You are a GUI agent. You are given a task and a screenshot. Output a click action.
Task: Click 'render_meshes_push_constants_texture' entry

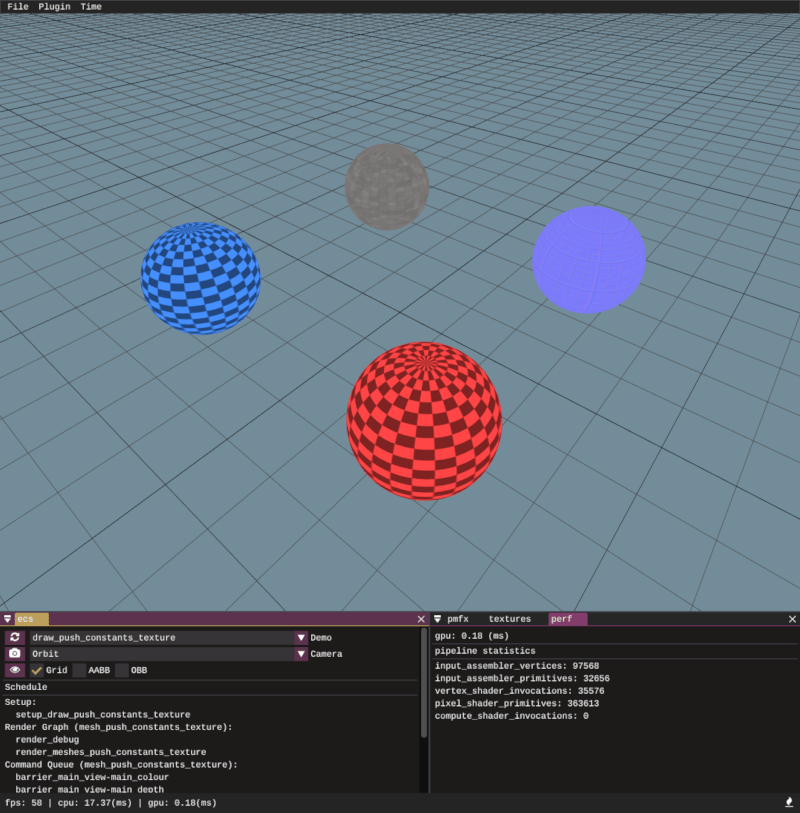tap(111, 752)
